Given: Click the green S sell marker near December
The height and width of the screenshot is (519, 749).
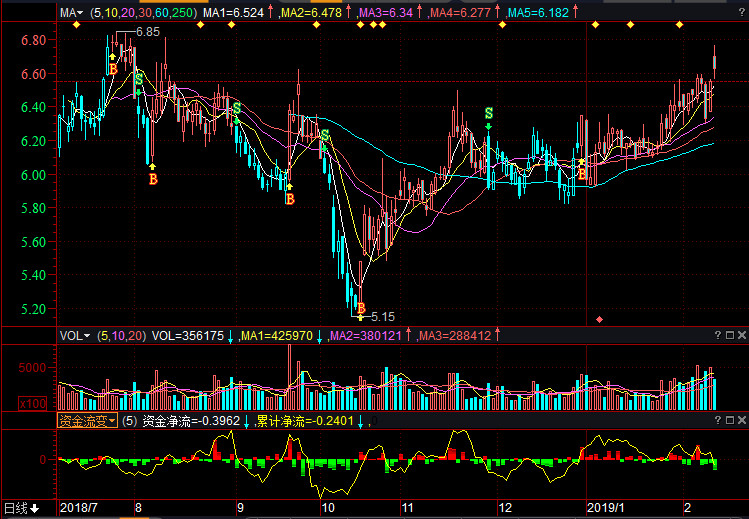Looking at the screenshot, I should [488, 114].
